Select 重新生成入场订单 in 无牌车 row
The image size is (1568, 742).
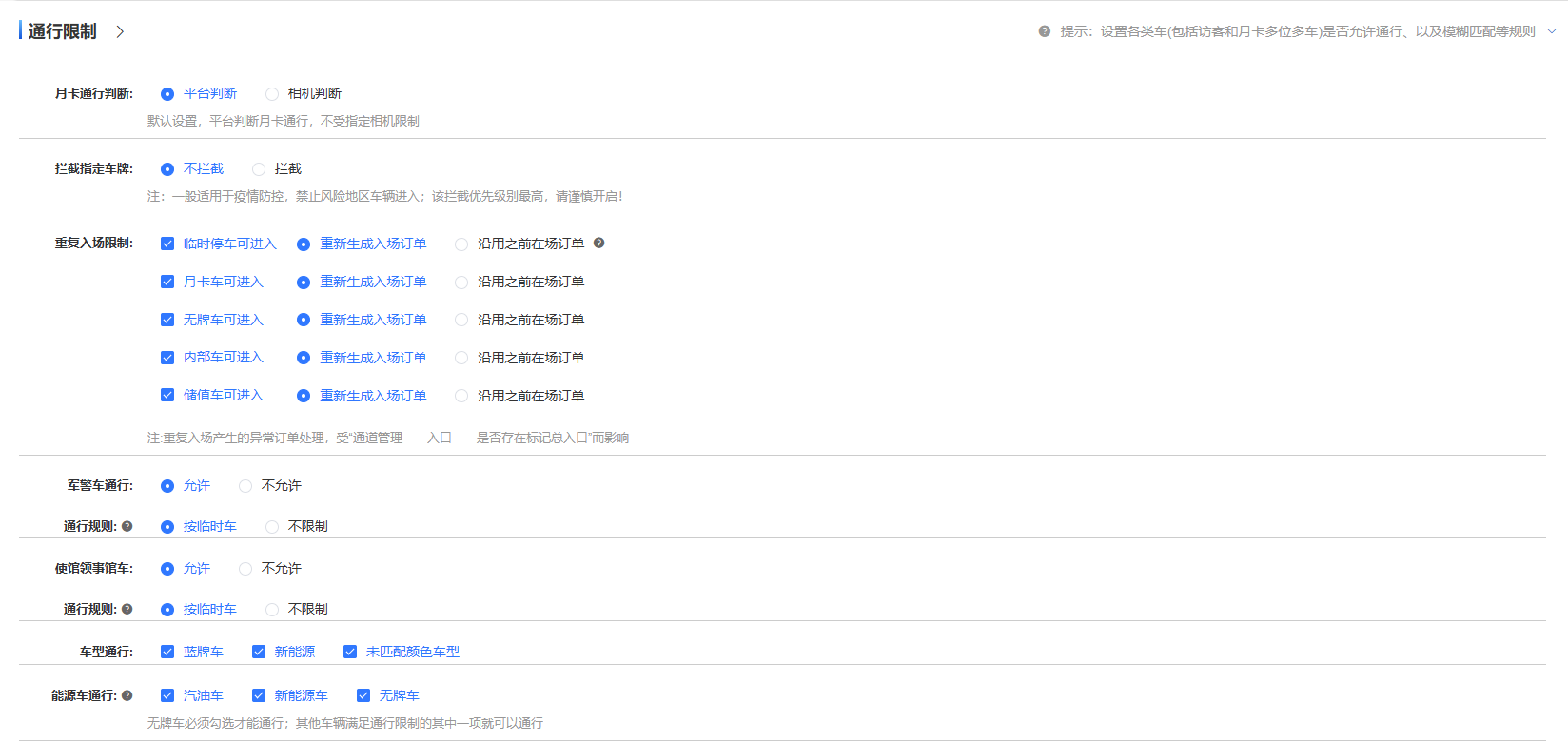[304, 320]
